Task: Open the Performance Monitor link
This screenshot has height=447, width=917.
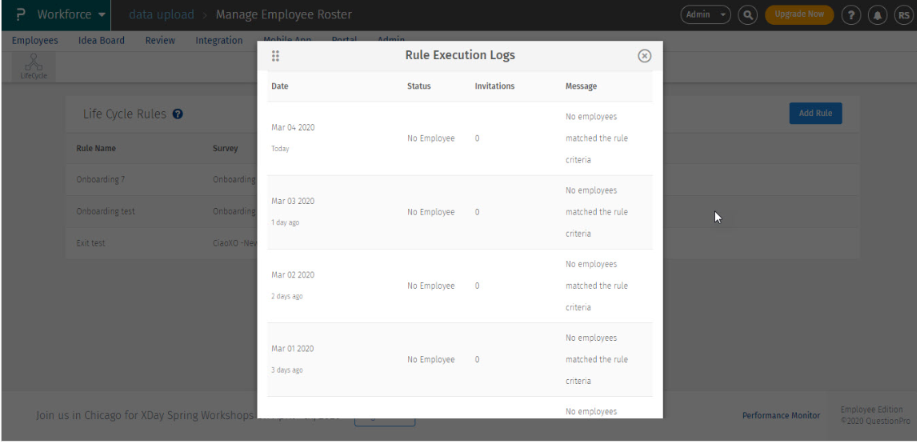Action: tap(780, 415)
